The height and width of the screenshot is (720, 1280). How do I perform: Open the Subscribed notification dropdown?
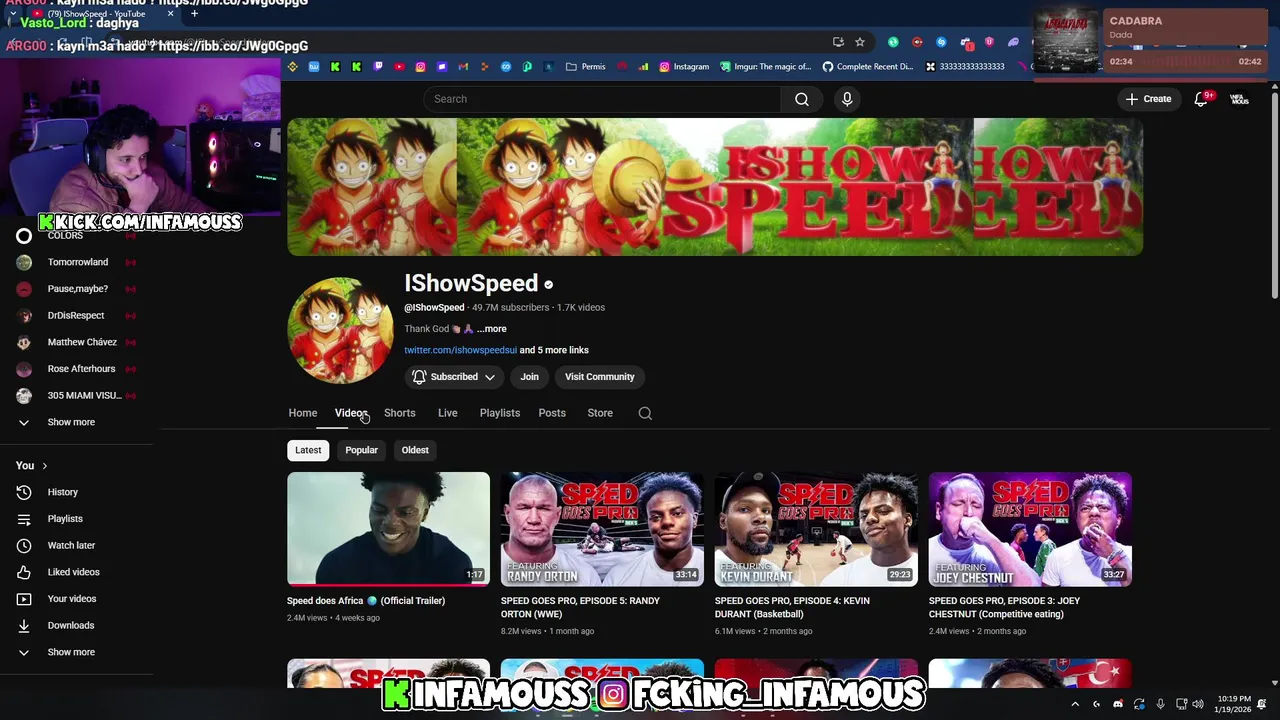[x=454, y=377]
